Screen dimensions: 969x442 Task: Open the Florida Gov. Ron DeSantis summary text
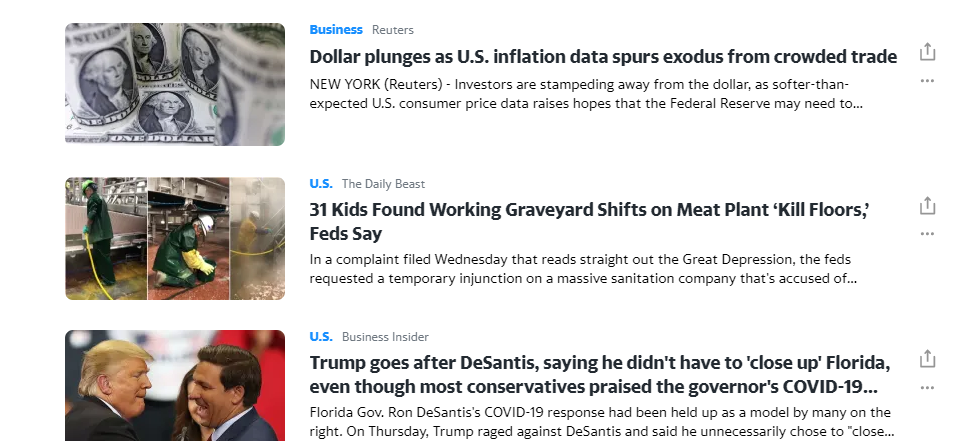602,422
